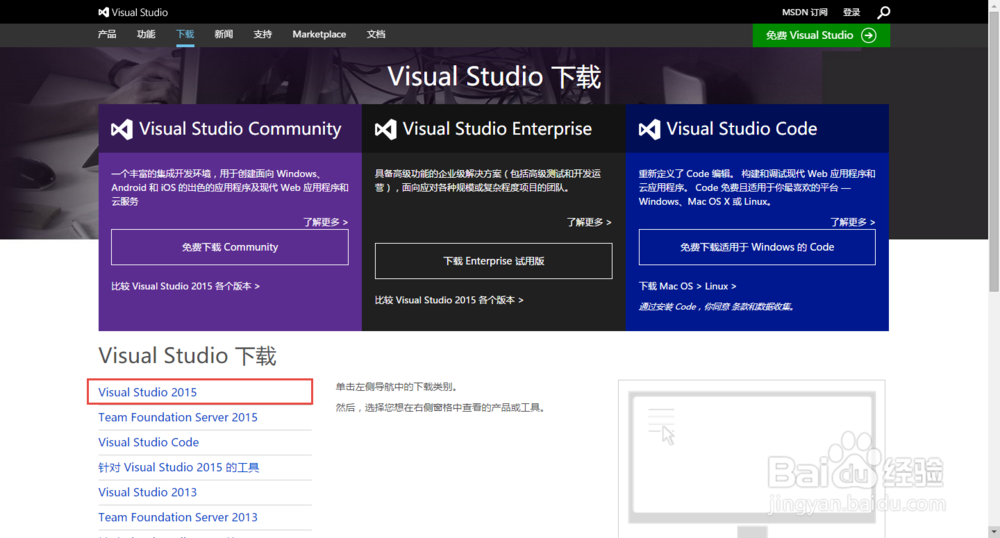Click 了解更多 under Community card

click(x=325, y=222)
